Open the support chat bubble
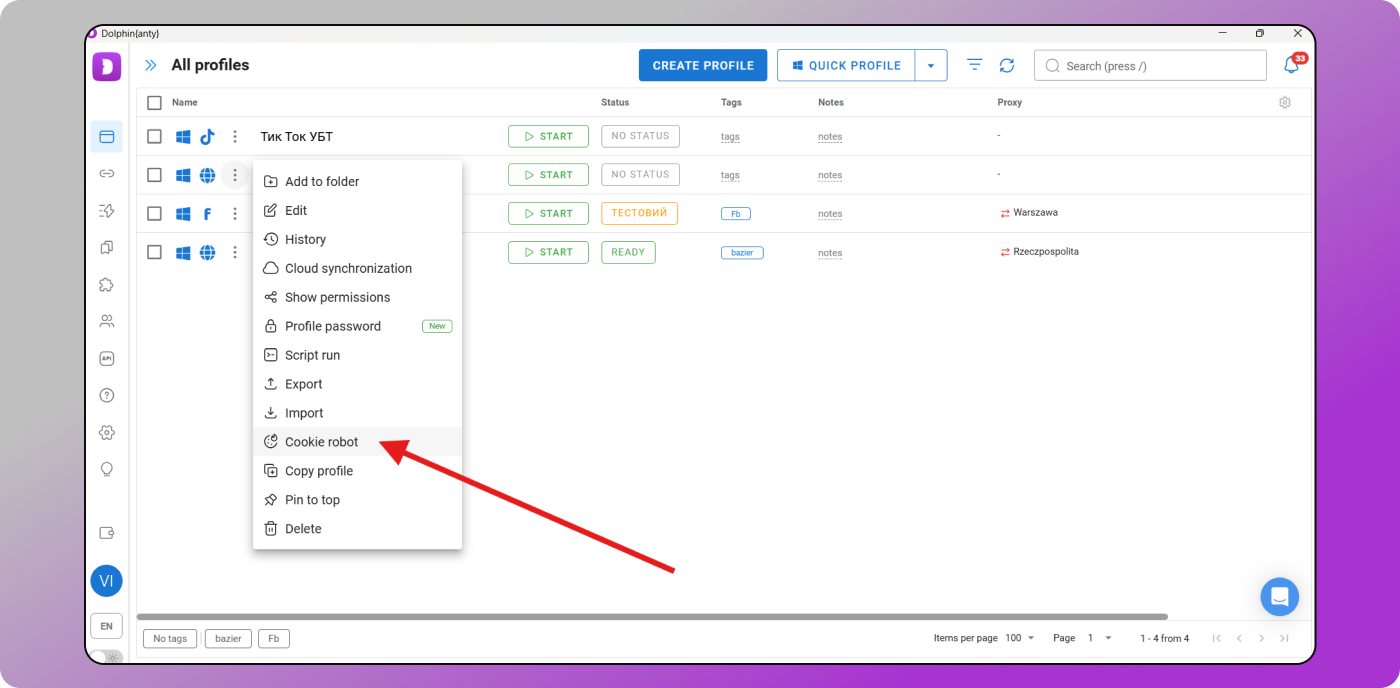 pos(1279,597)
